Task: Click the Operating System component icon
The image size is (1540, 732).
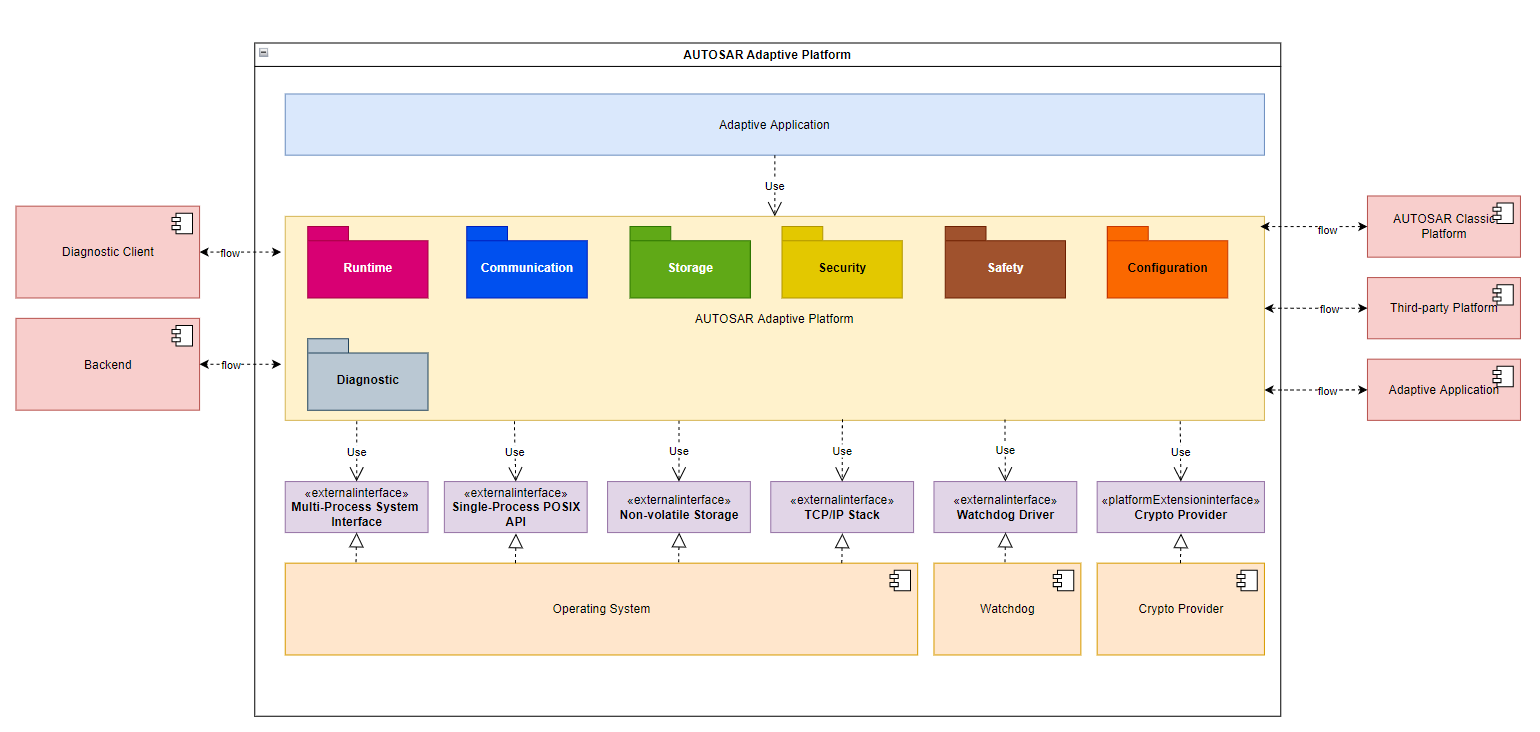Action: coord(900,580)
